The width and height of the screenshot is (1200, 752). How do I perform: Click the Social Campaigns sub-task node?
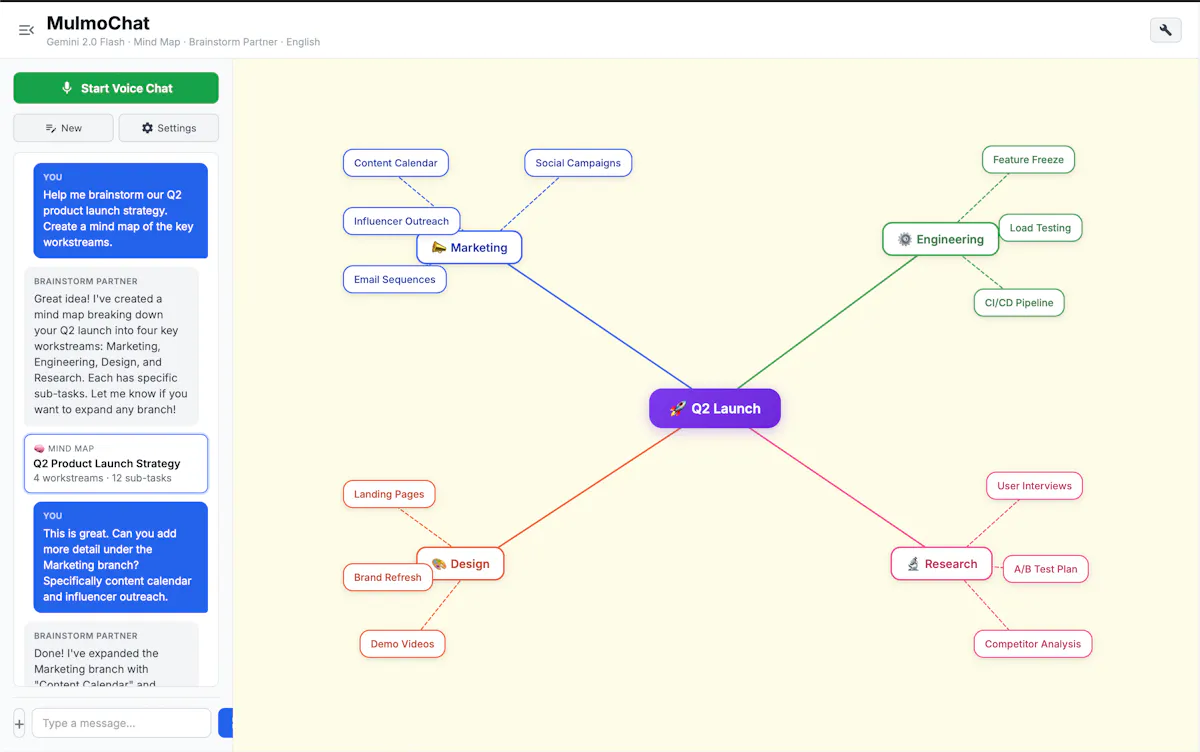578,163
